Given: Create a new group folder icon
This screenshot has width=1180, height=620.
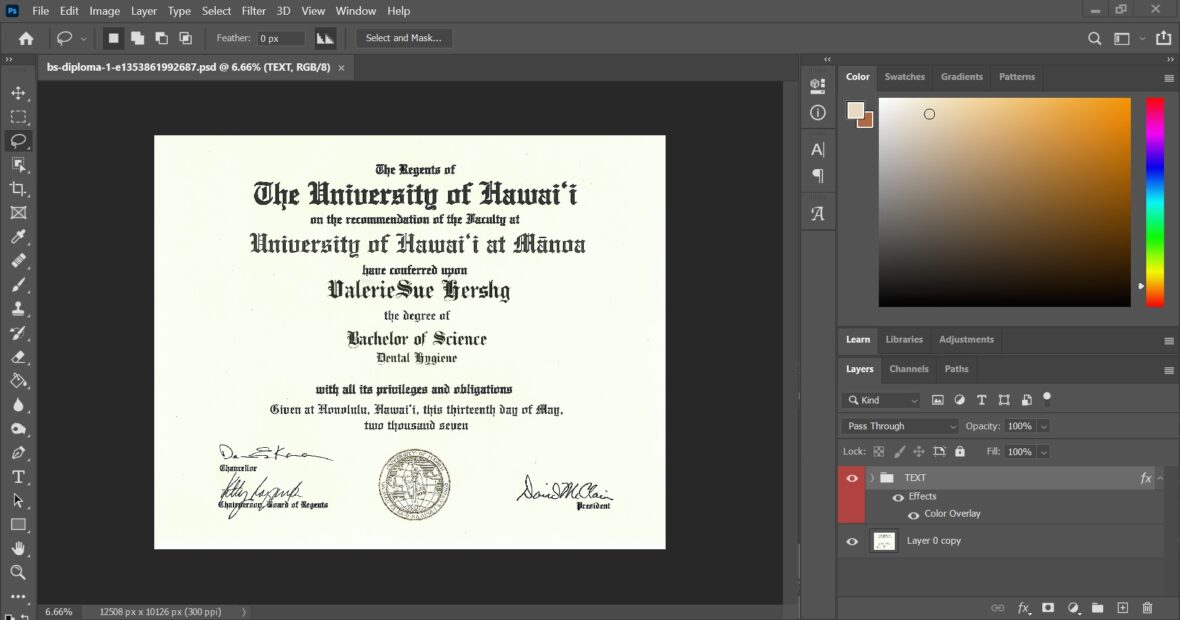Looking at the screenshot, I should (x=1097, y=608).
